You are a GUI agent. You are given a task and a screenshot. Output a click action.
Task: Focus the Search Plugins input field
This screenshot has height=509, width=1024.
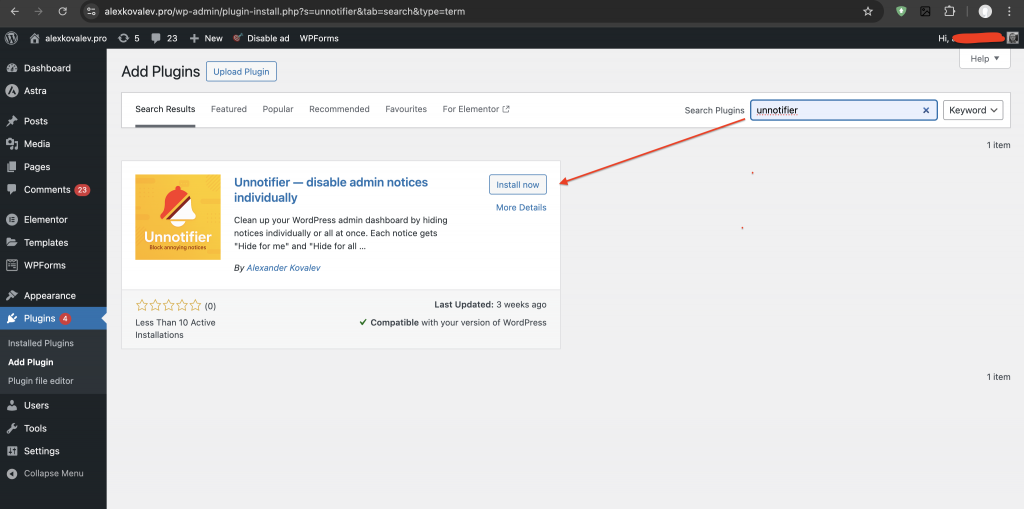coord(835,110)
